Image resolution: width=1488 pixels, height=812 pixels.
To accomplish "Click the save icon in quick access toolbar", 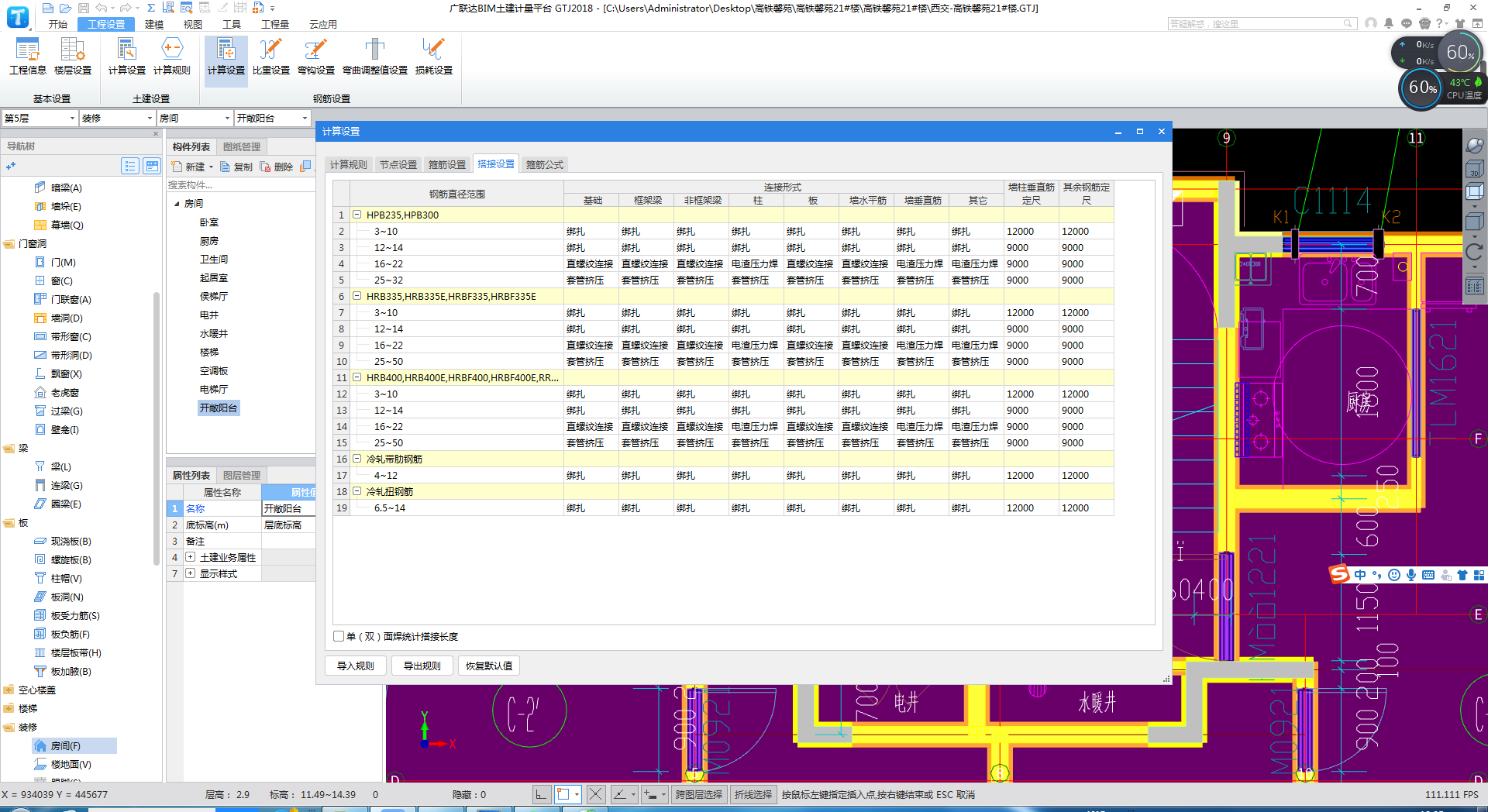I will (84, 8).
